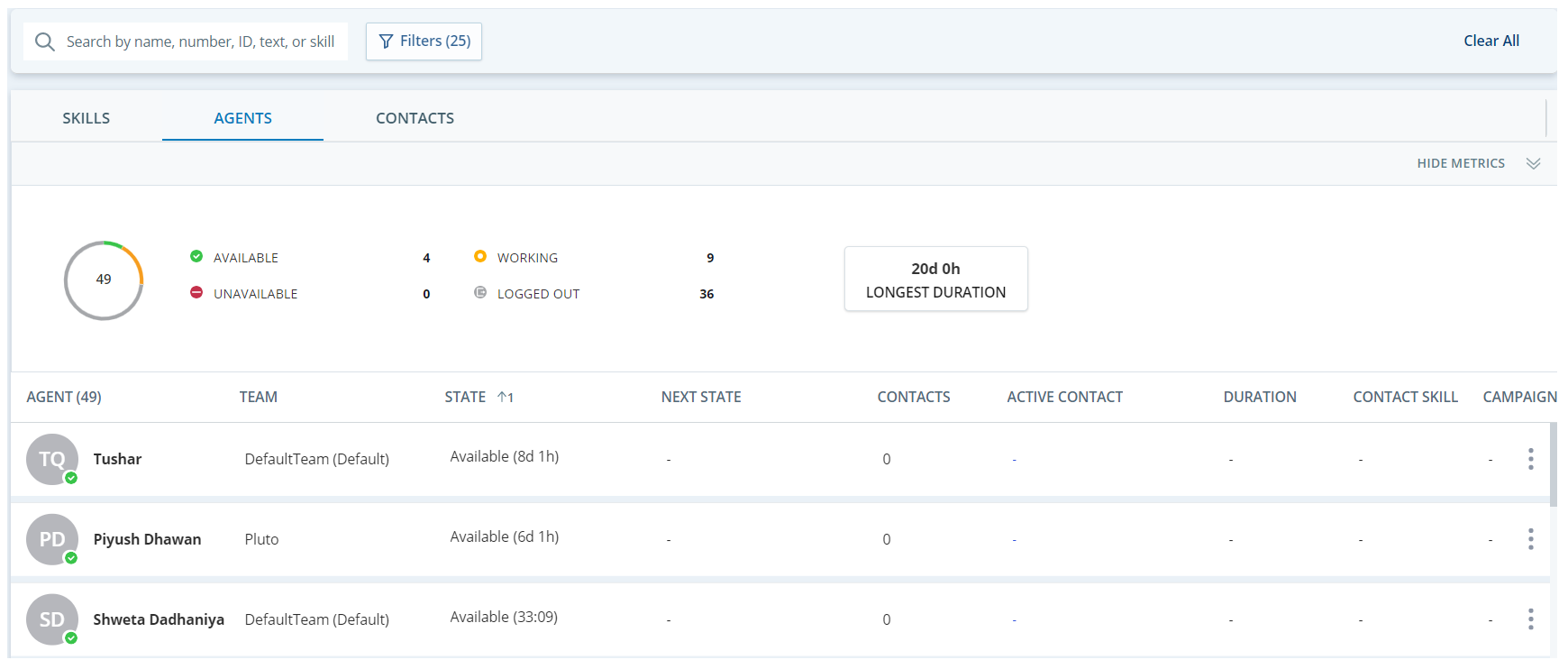Viewport: 1568px width, 669px height.
Task: Click the Clear All link
Action: pyautogui.click(x=1491, y=41)
